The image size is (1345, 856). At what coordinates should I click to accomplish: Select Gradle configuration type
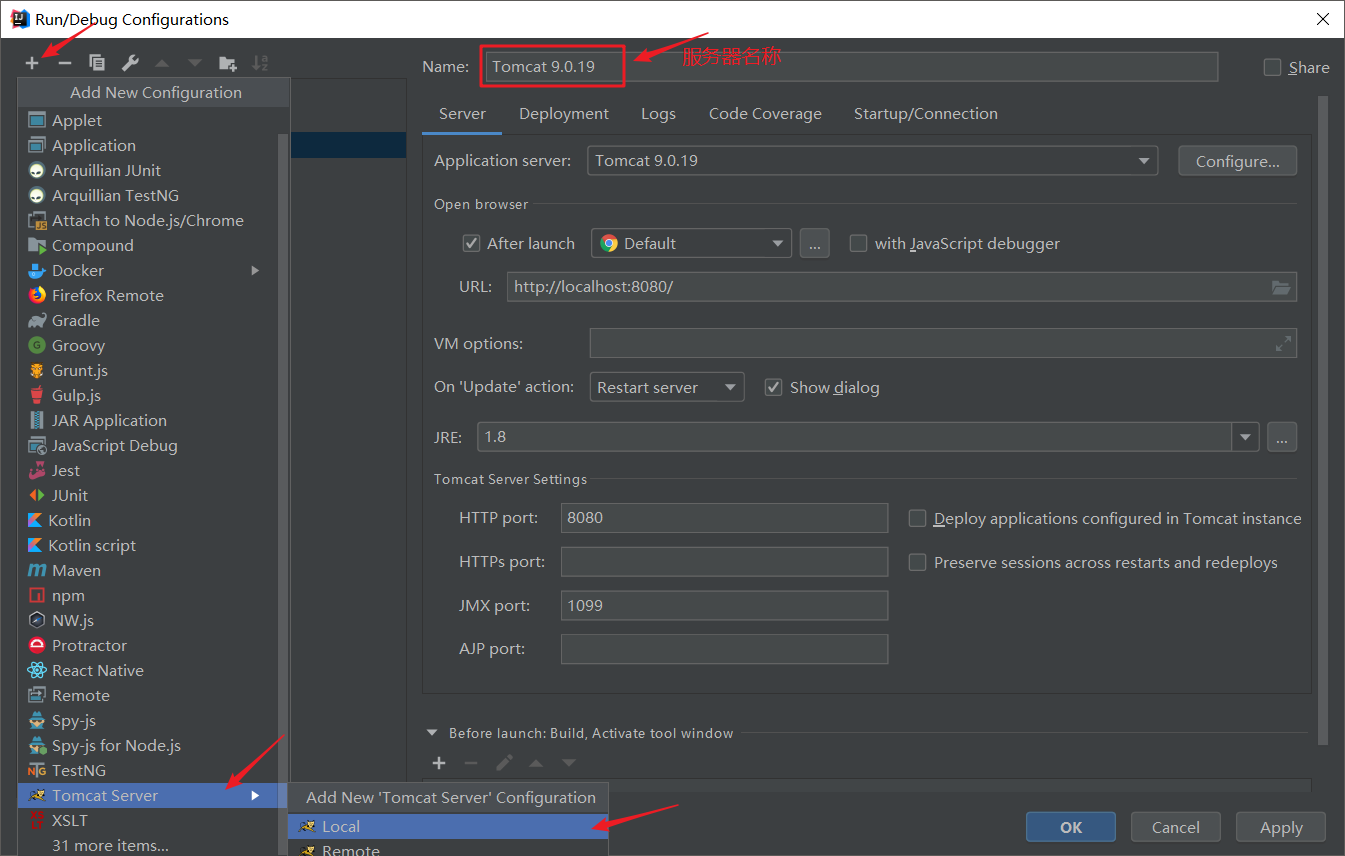coord(147,320)
